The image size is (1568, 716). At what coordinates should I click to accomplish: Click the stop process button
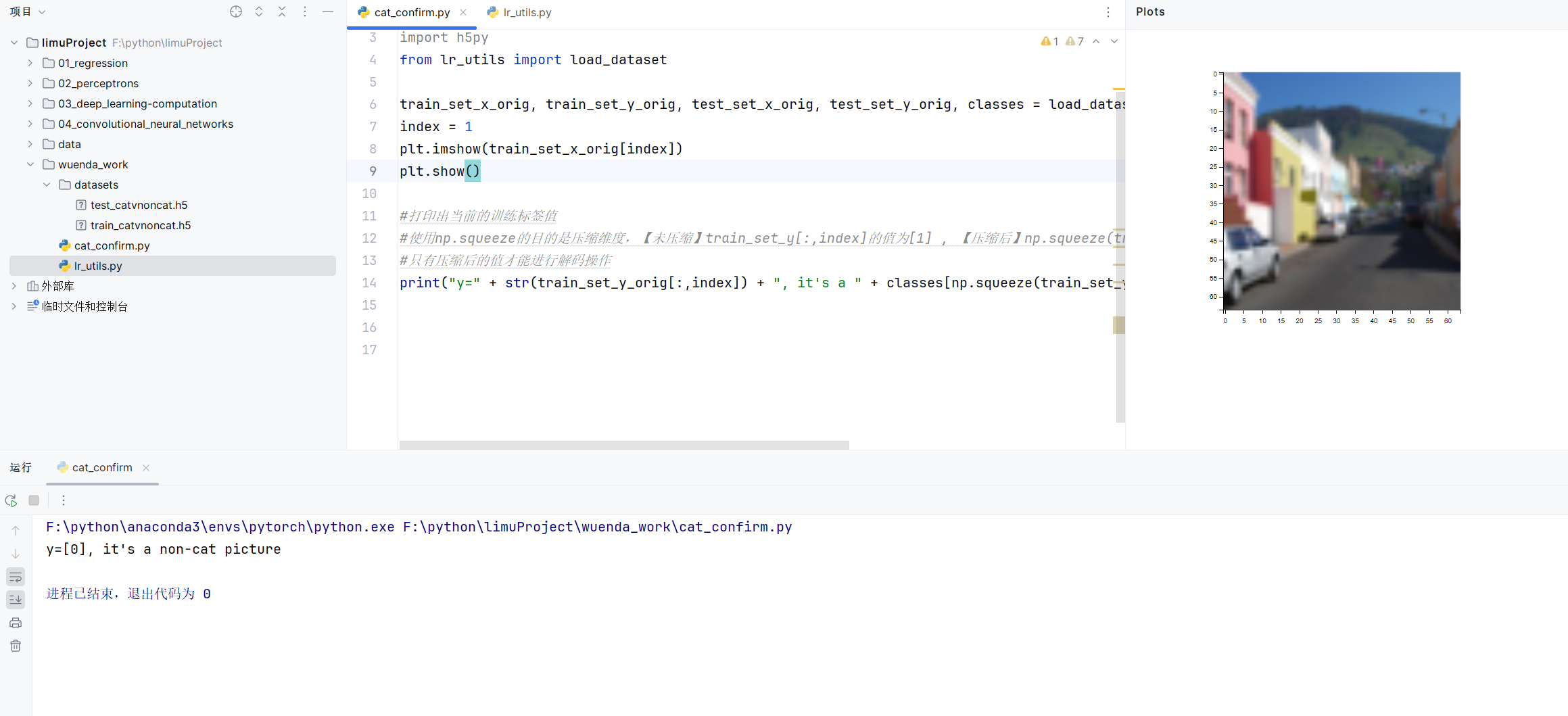click(34, 500)
